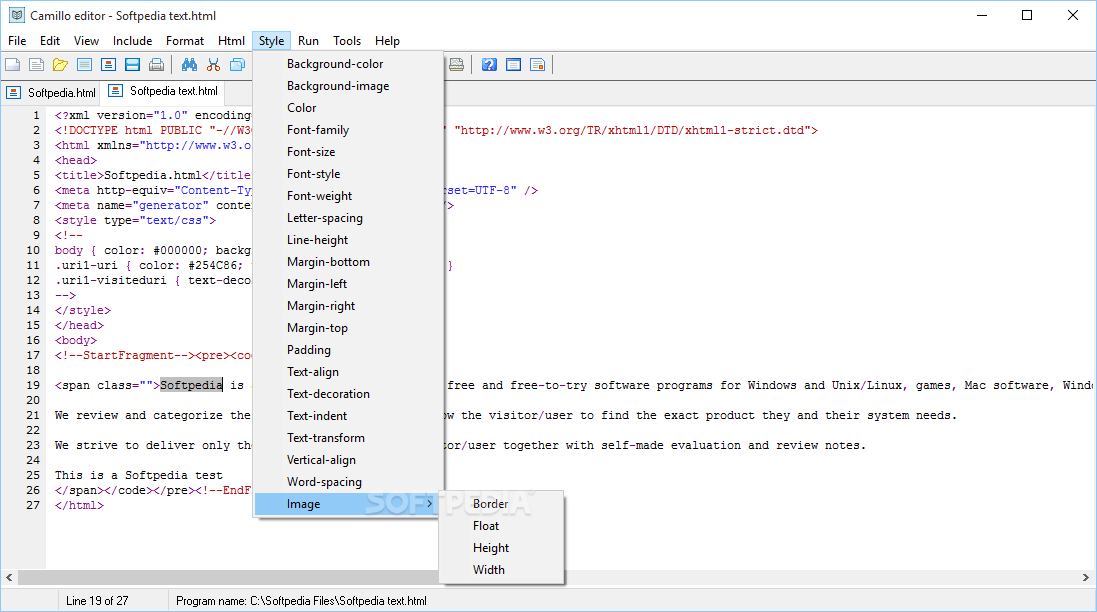Choose the Margin-top entry
1097x612 pixels.
coord(348,328)
